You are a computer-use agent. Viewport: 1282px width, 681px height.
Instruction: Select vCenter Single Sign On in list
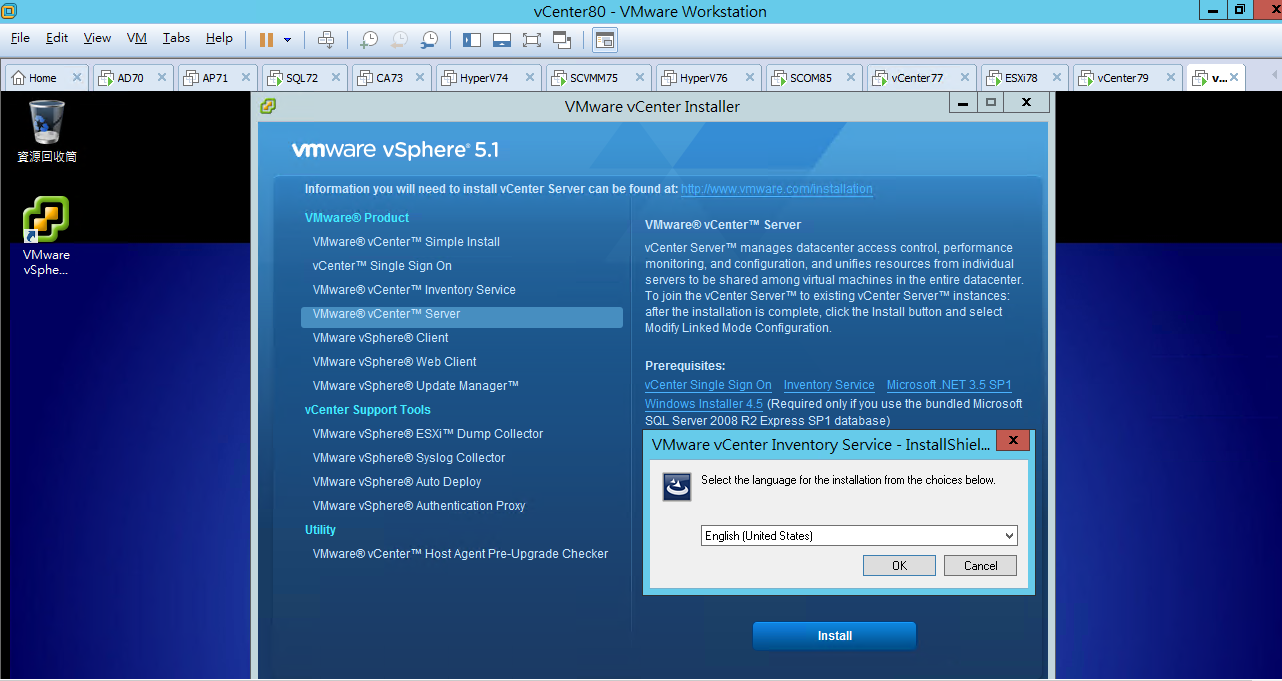[x=382, y=266]
